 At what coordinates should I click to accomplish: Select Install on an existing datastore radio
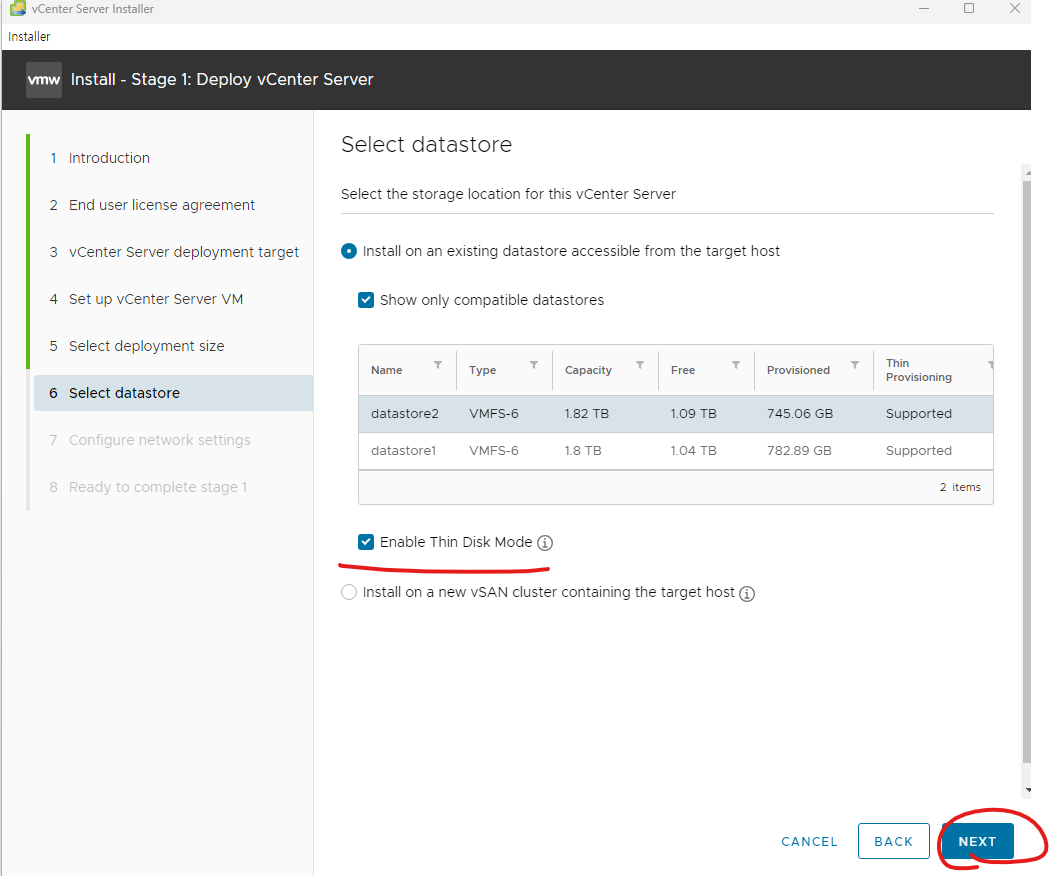pyautogui.click(x=349, y=251)
